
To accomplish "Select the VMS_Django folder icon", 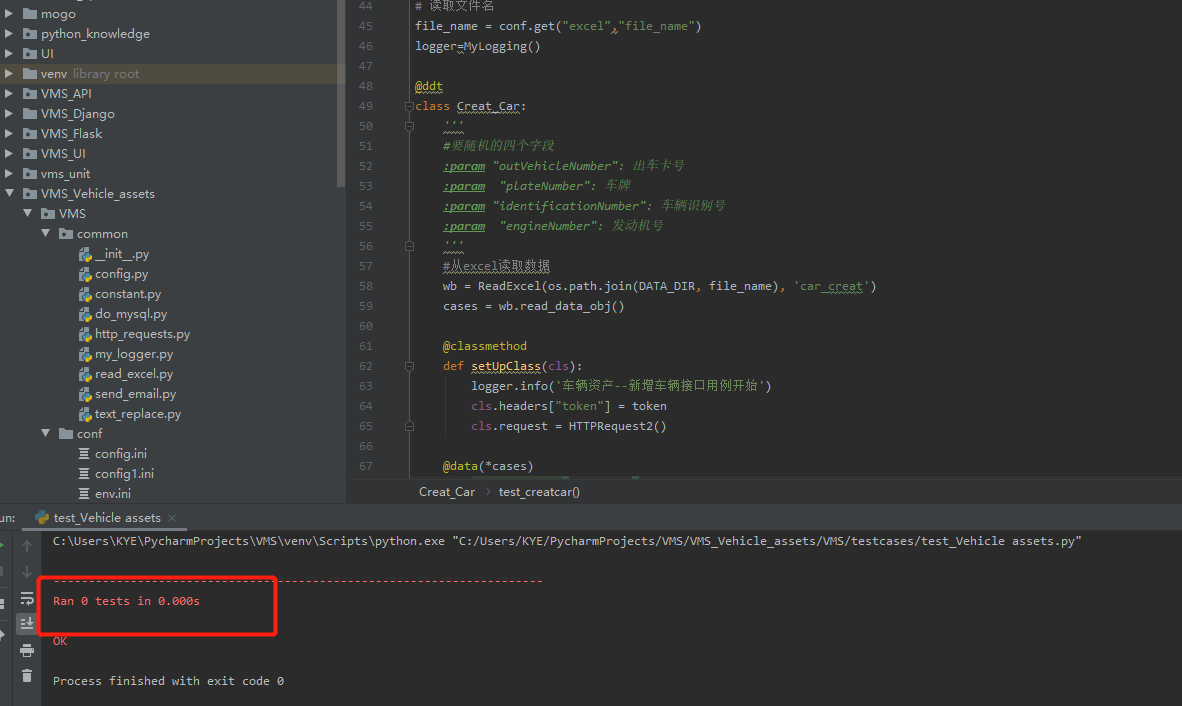I will point(30,113).
